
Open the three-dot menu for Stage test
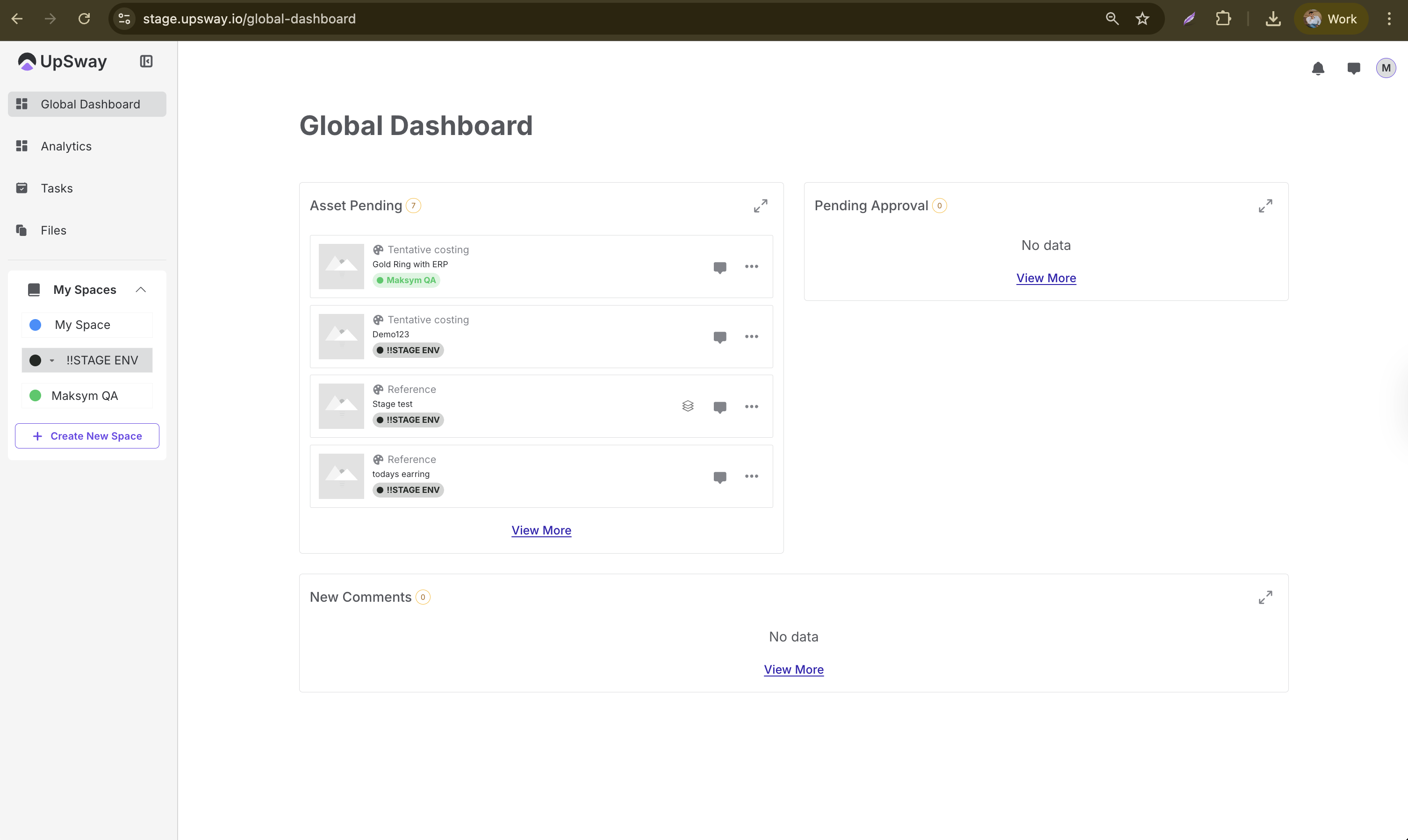752,406
